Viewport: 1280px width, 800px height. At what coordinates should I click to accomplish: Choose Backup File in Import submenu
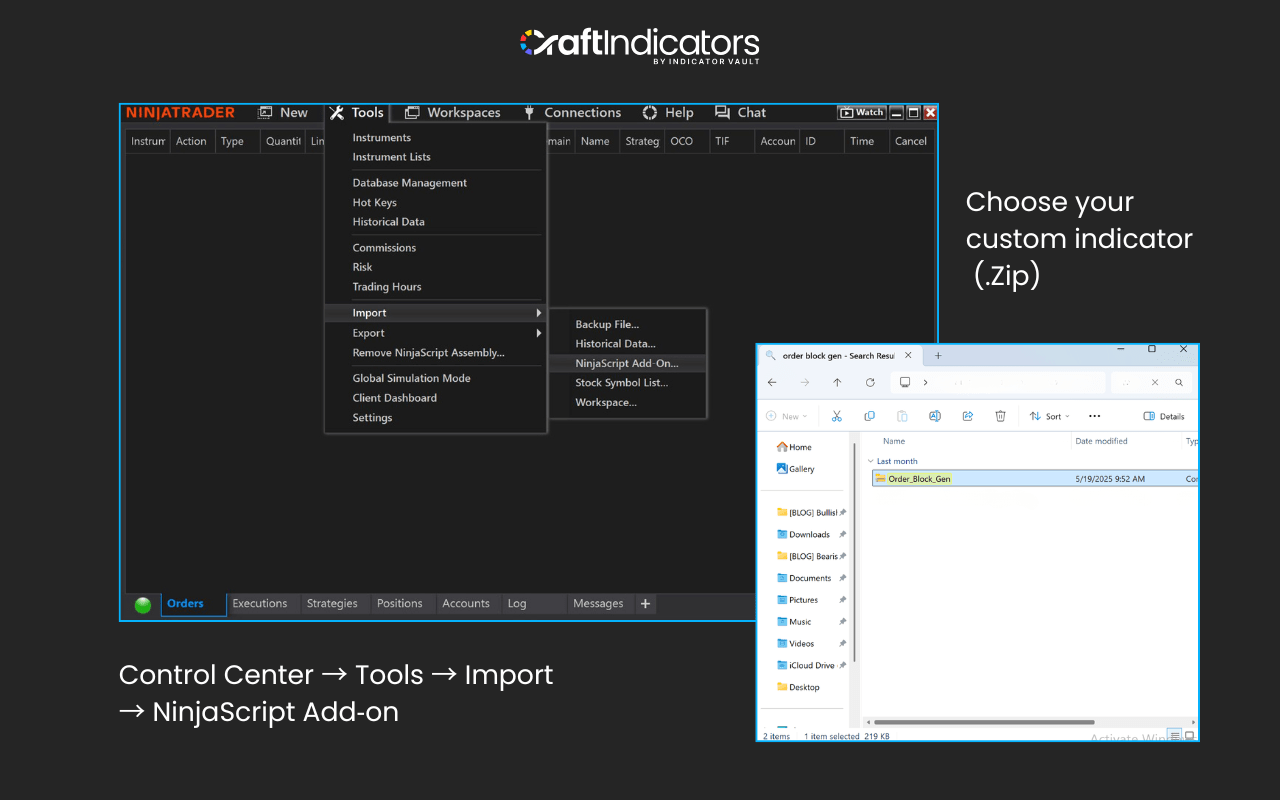607,324
